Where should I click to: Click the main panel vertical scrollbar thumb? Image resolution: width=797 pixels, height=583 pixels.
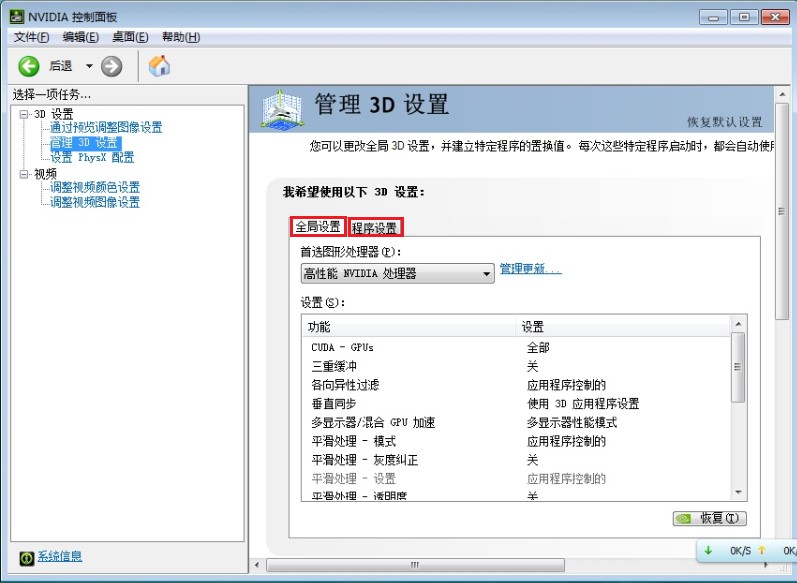782,211
